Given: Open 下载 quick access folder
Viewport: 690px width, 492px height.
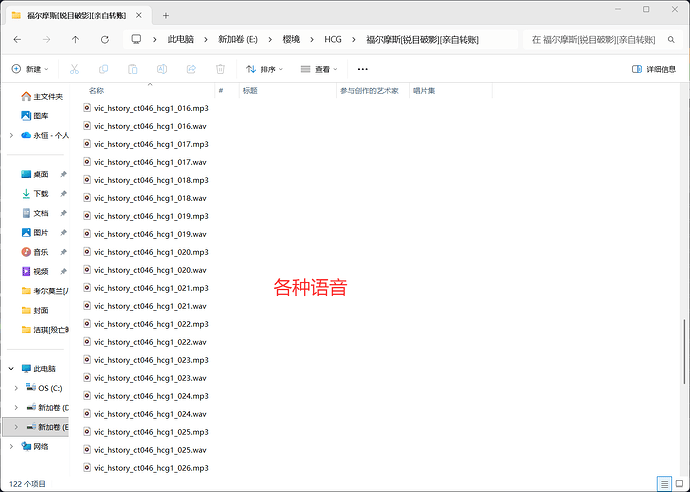Looking at the screenshot, I should pyautogui.click(x=35, y=194).
